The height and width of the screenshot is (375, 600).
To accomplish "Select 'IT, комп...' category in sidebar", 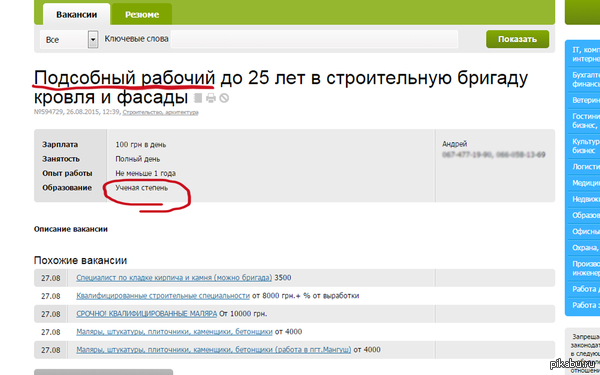I will [x=585, y=54].
